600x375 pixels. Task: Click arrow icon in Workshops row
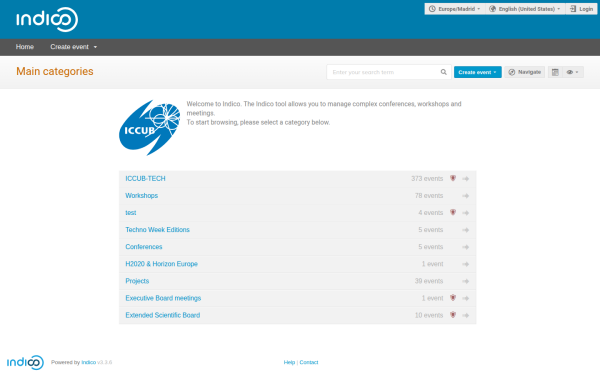[x=466, y=196]
